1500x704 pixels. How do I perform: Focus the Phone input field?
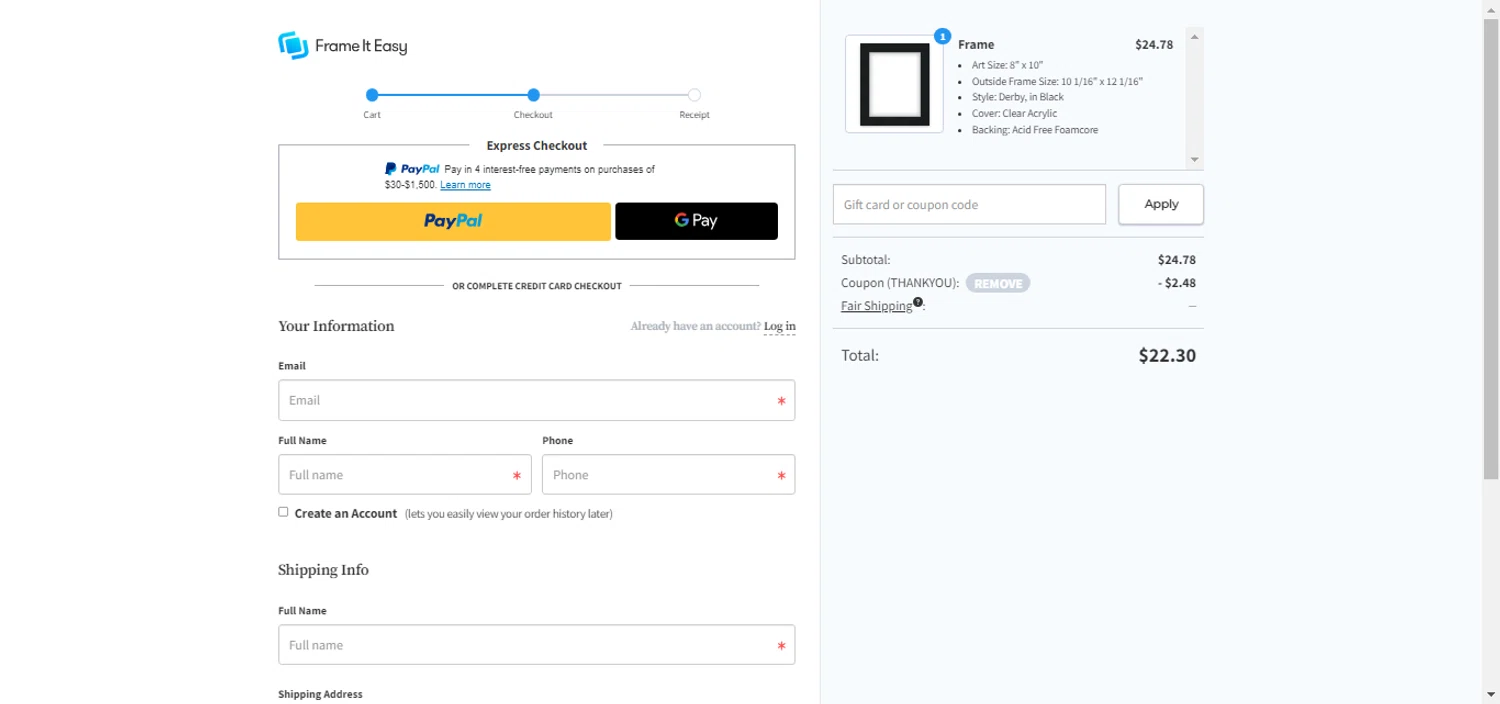[668, 475]
